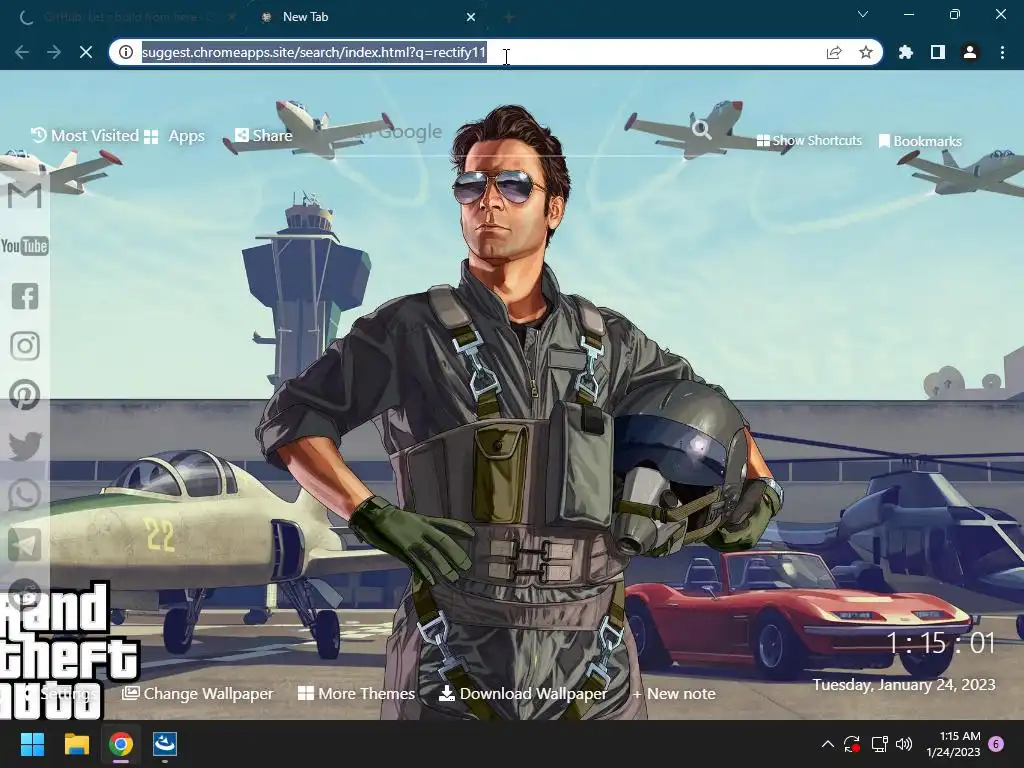Click the Share button
Image resolution: width=1024 pixels, height=768 pixels.
tap(264, 135)
